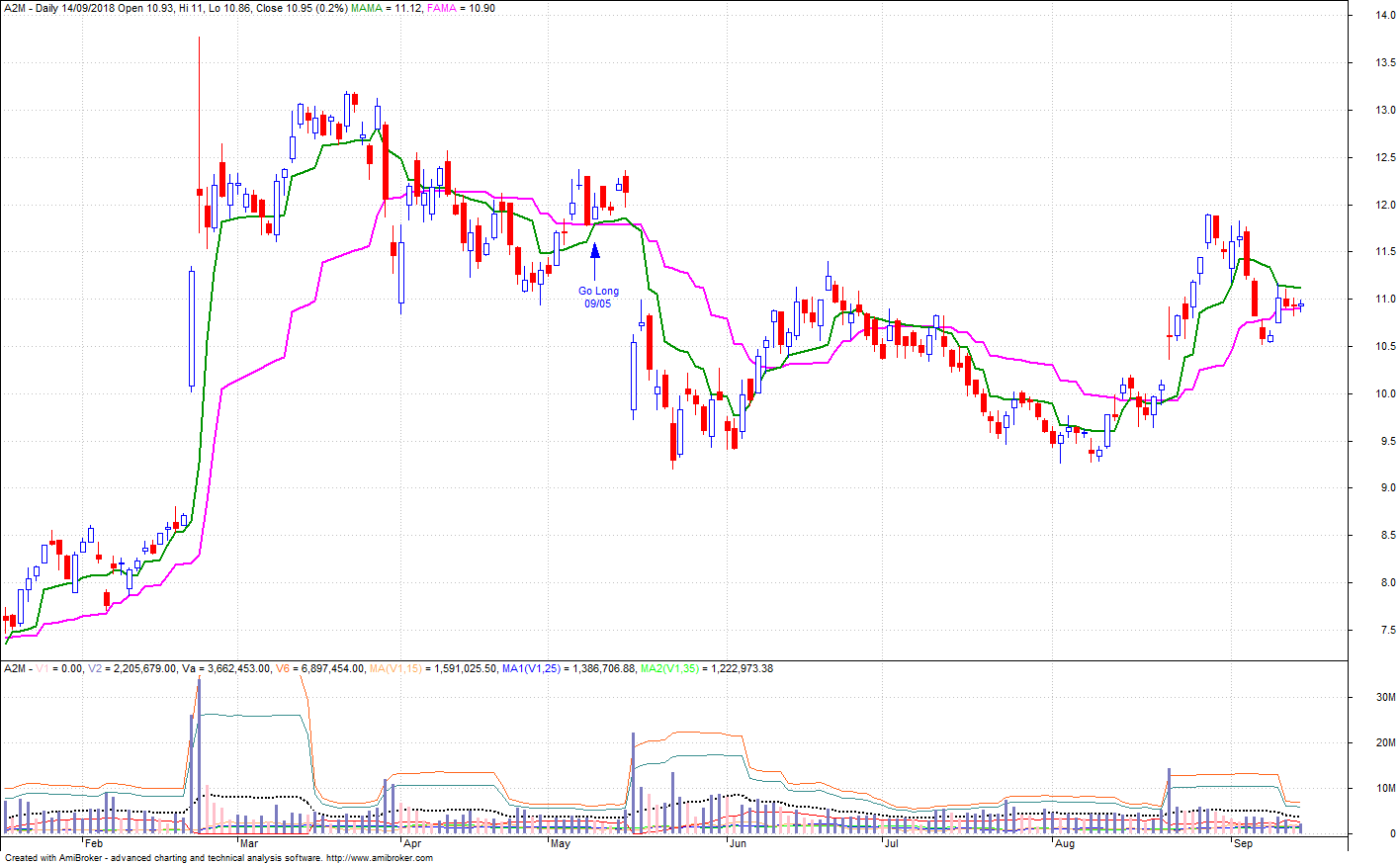Click the 11.5 price axis label
1400x864 pixels.
click(1384, 252)
